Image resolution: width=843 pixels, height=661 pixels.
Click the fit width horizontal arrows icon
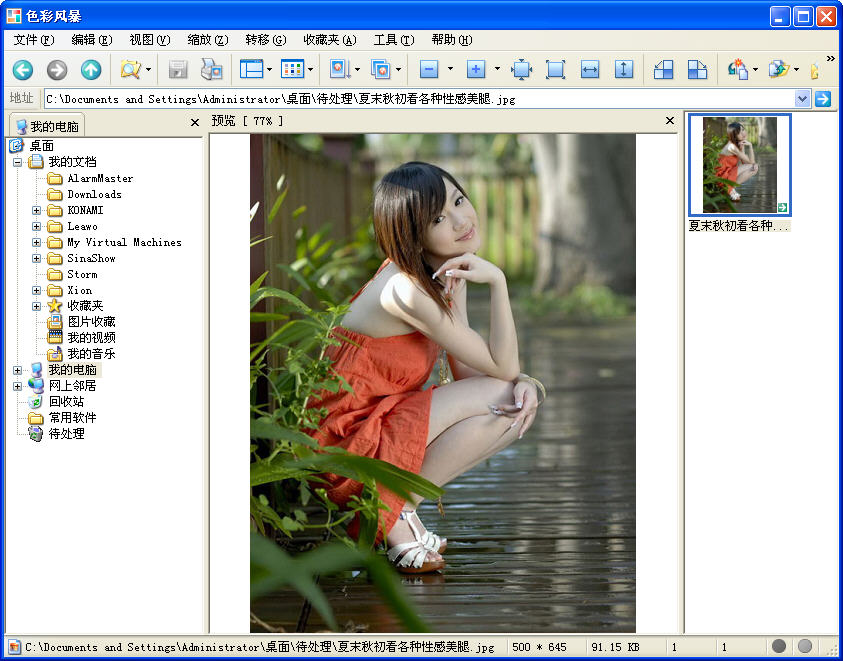pos(590,70)
